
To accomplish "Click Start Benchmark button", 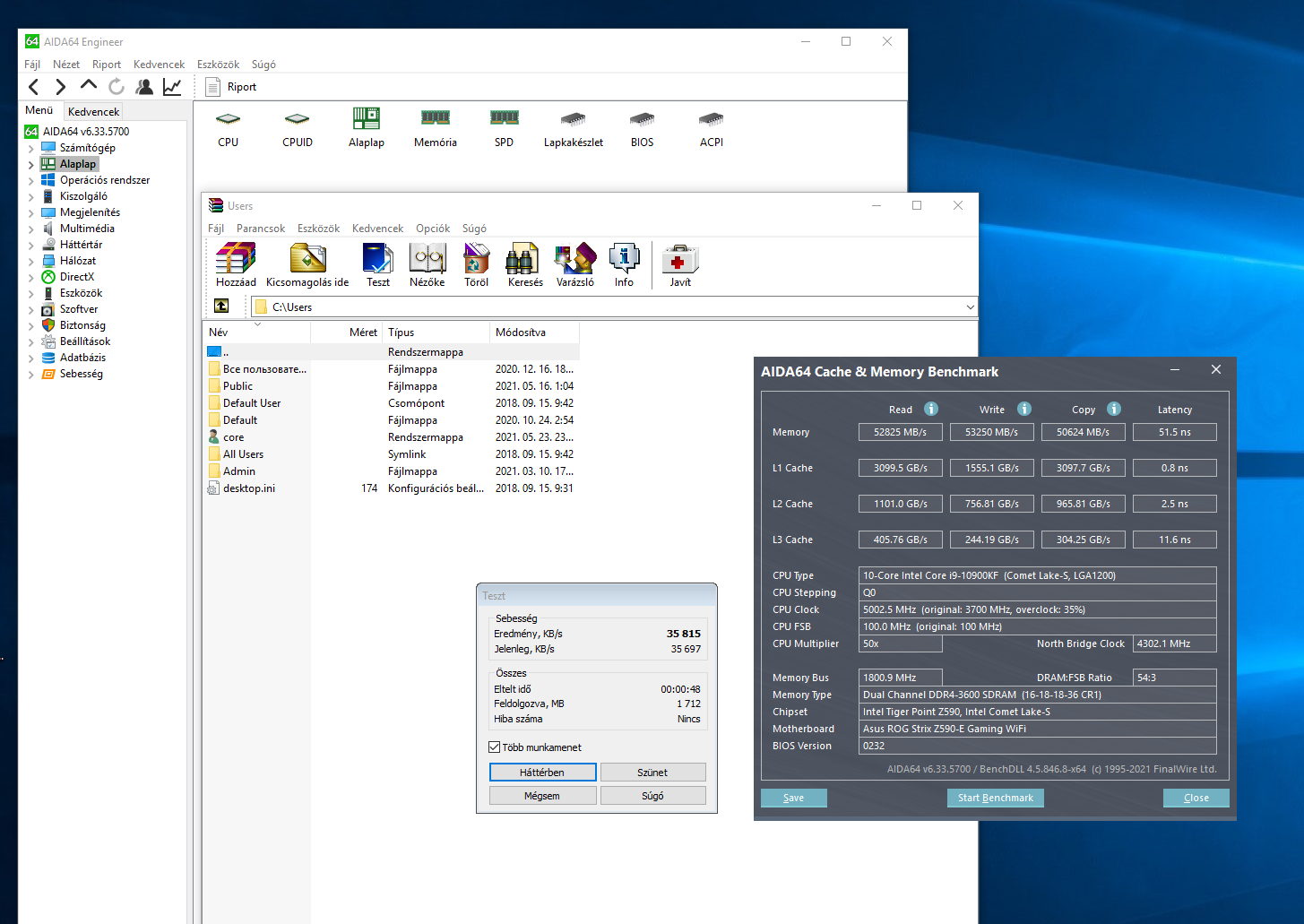I will tap(995, 798).
